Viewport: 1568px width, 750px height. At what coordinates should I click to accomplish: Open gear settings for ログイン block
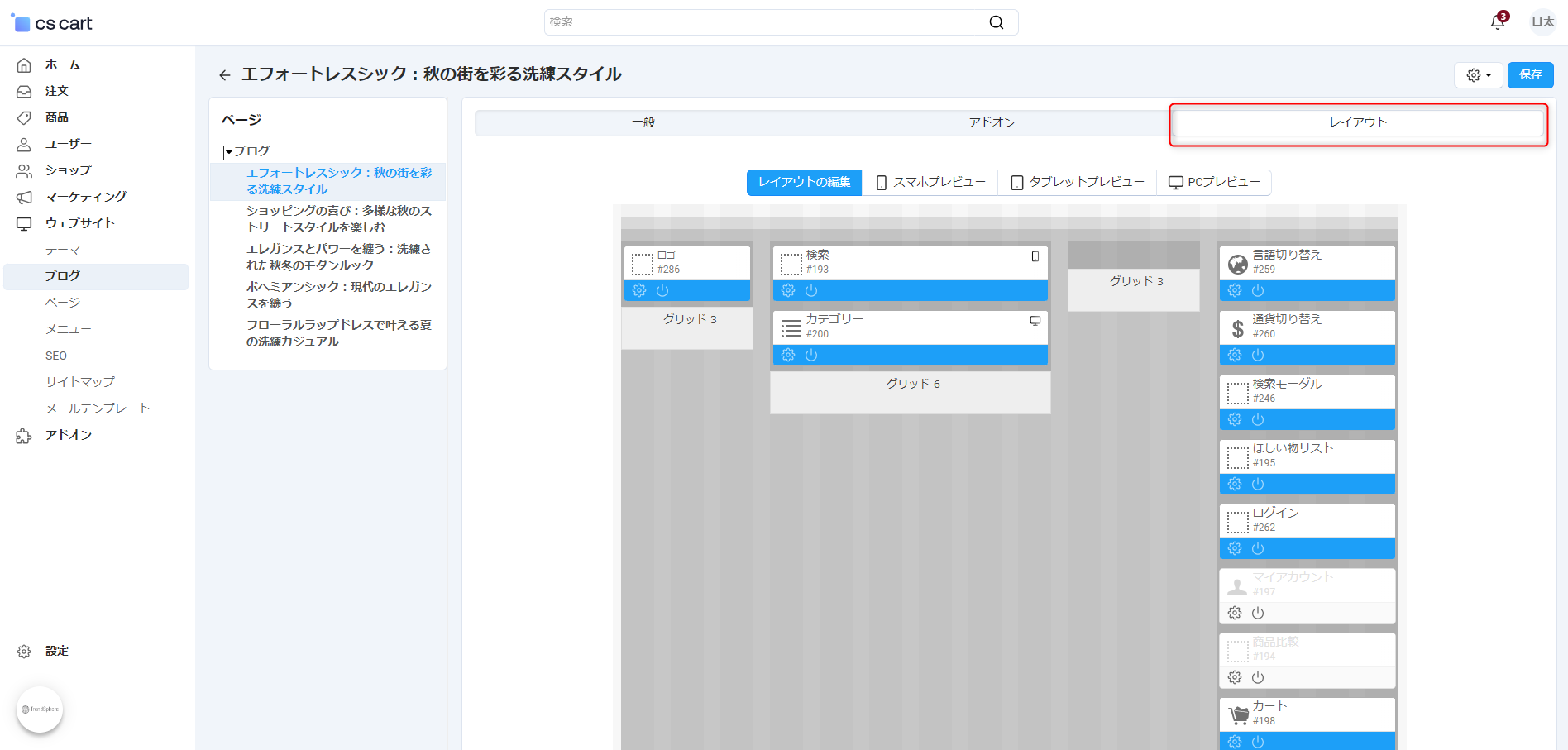1235,548
